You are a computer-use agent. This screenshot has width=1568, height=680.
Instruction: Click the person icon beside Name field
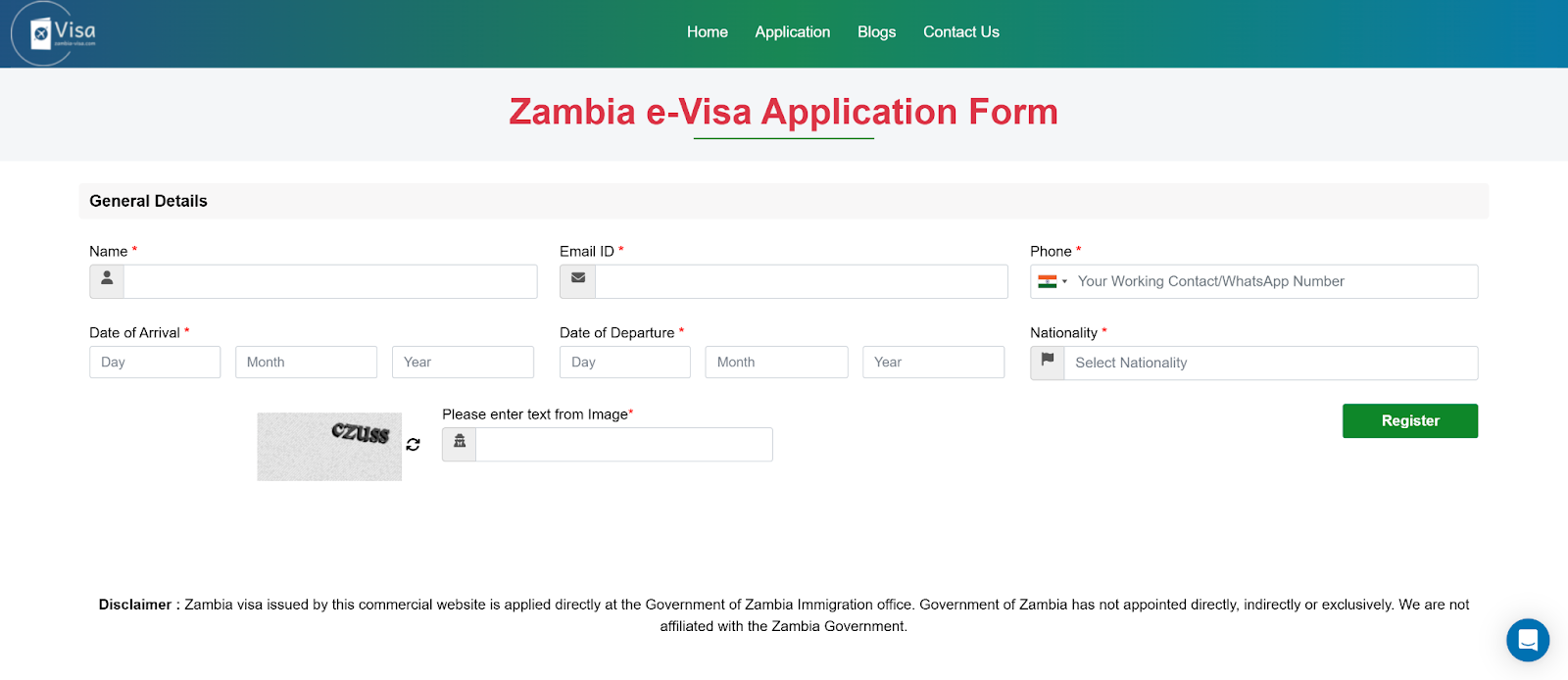click(107, 281)
